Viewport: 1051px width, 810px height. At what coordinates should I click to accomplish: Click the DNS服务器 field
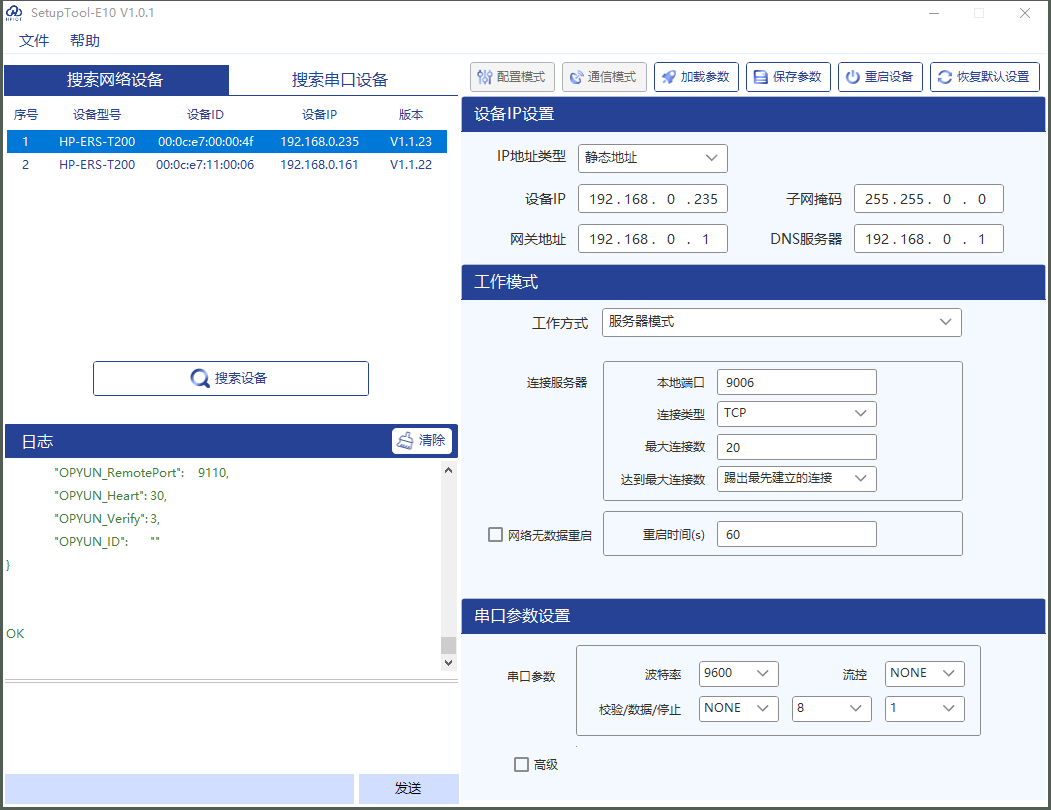click(x=928, y=239)
